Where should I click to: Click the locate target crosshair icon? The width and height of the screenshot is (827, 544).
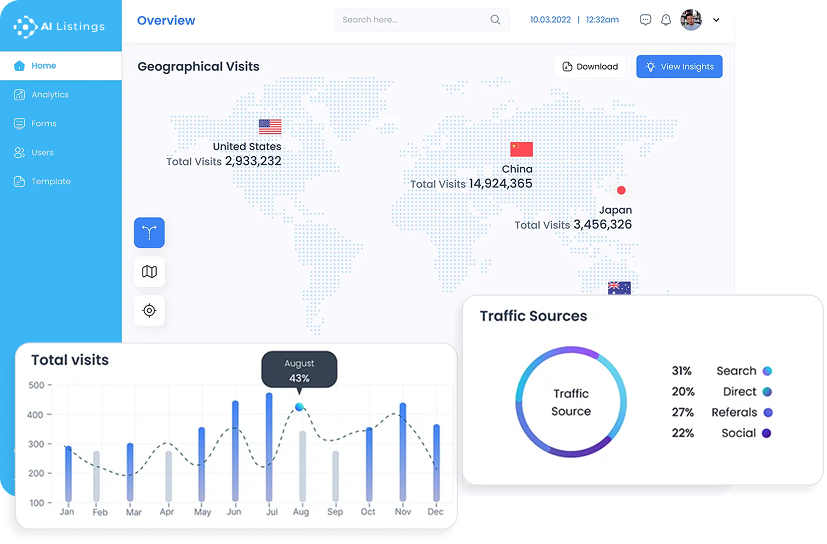(149, 310)
